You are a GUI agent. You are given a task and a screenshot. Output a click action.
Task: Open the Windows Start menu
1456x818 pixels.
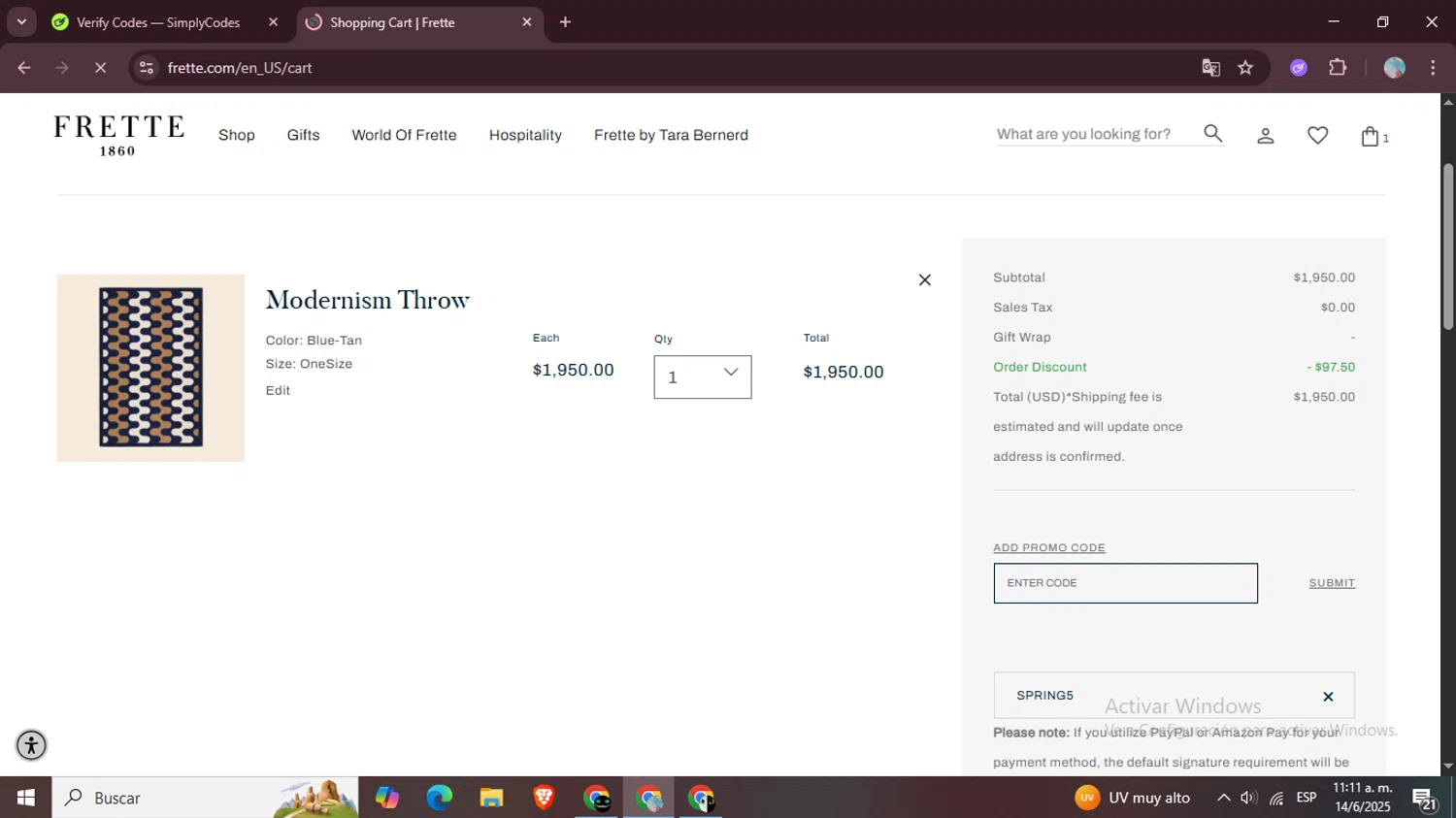click(25, 798)
